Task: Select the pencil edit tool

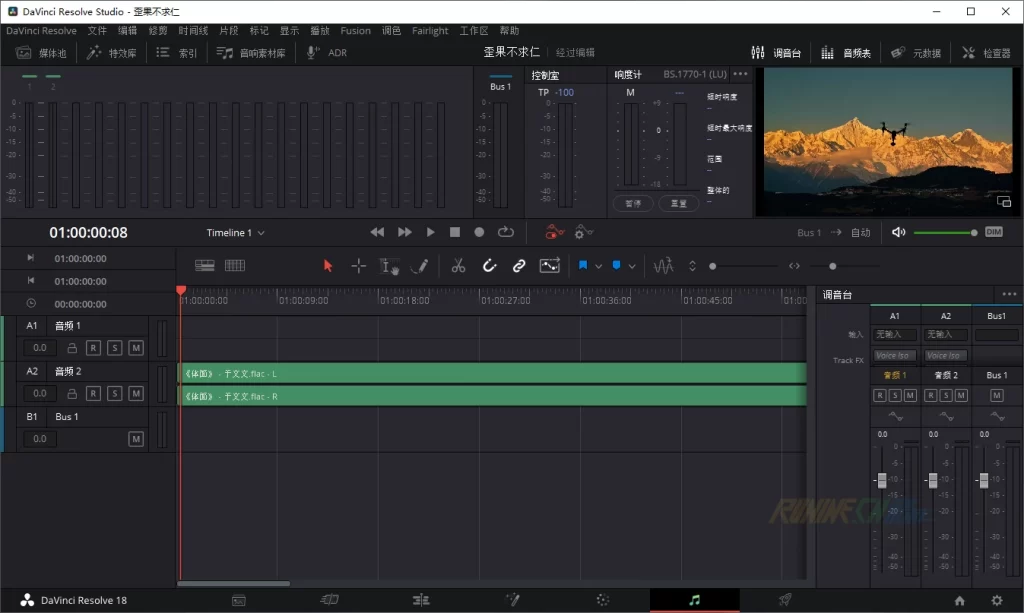Action: (419, 266)
